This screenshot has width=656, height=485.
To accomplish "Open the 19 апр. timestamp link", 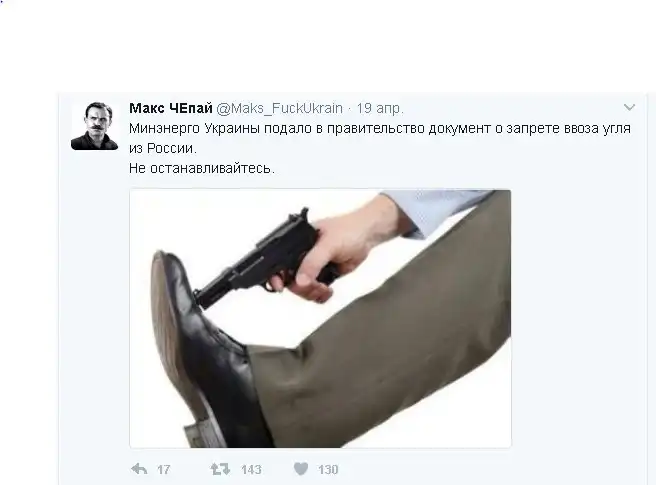I will 380,108.
